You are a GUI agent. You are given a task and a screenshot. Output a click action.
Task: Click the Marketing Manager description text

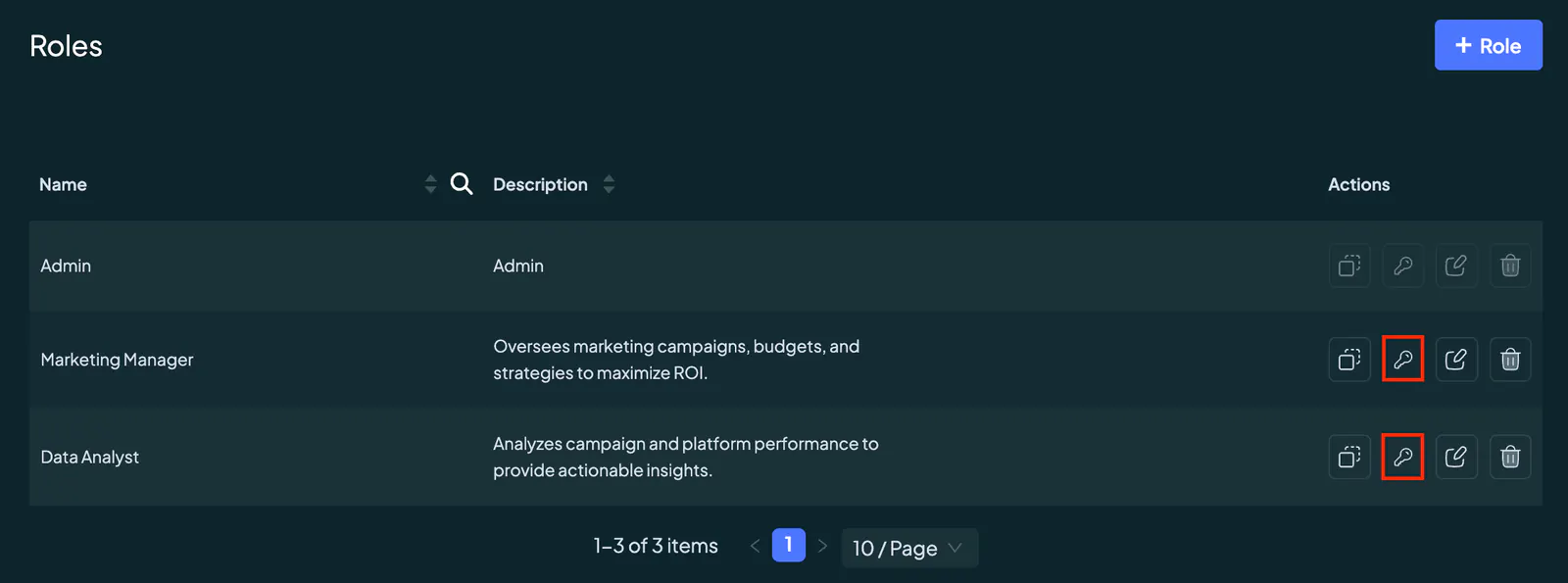(676, 360)
